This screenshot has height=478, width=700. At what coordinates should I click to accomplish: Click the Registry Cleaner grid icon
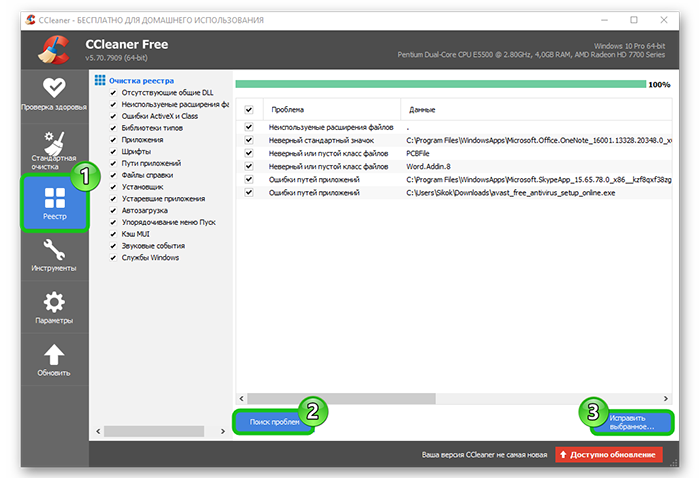pyautogui.click(x=100, y=80)
